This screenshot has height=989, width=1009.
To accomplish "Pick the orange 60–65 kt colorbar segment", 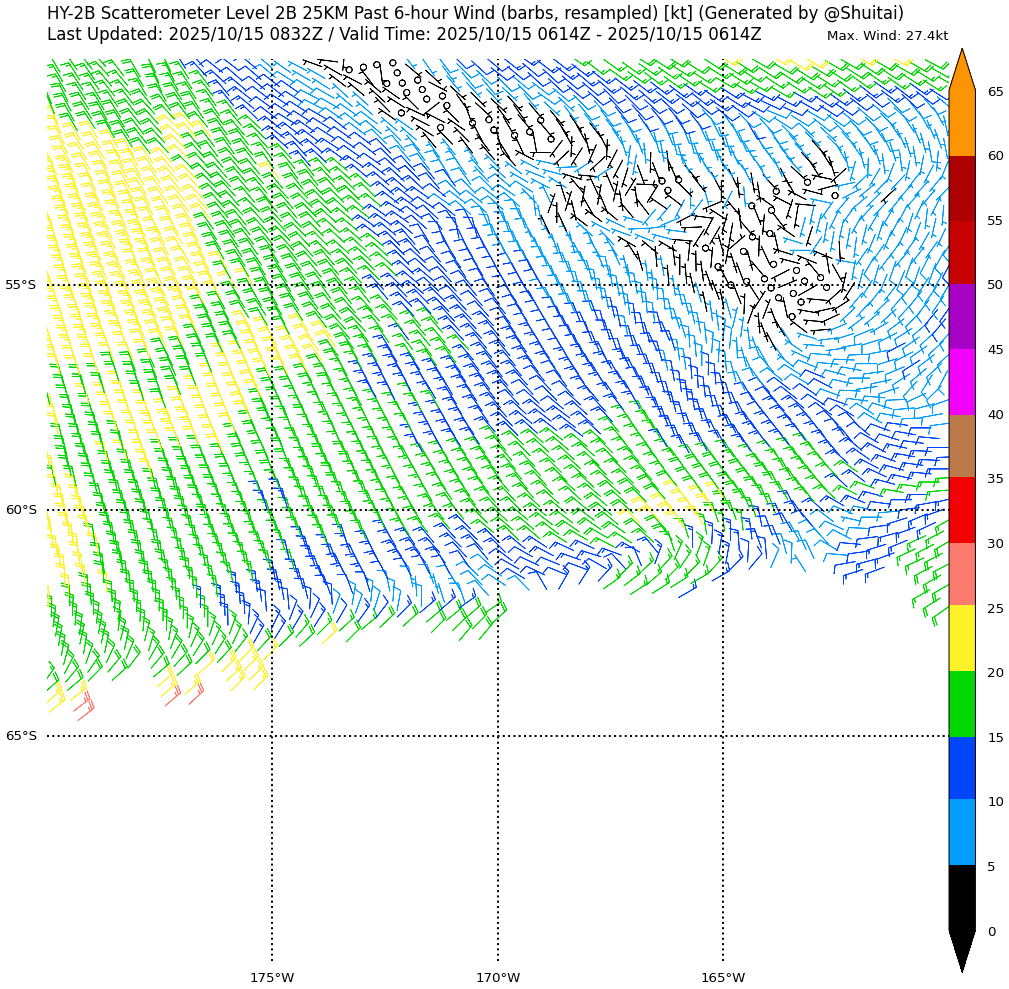I will point(961,123).
